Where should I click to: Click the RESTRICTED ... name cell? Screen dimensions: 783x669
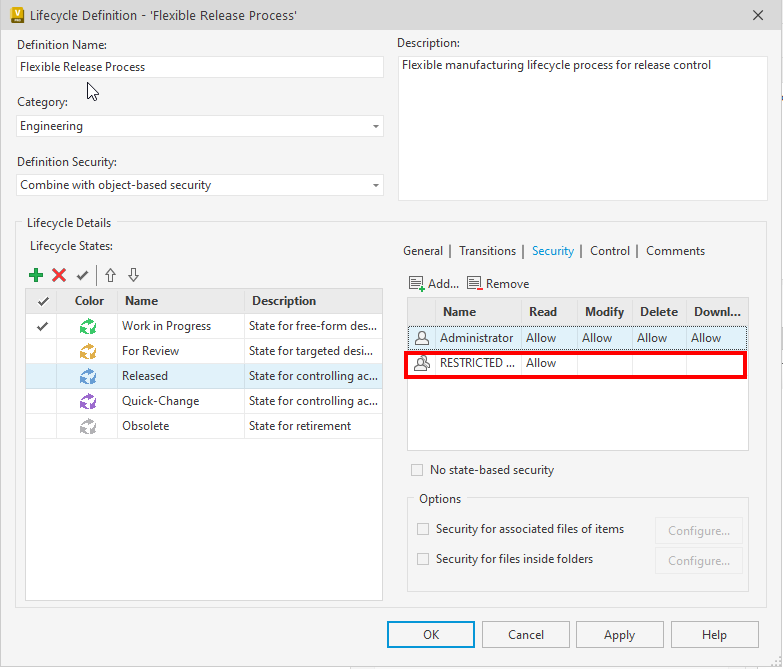point(477,363)
